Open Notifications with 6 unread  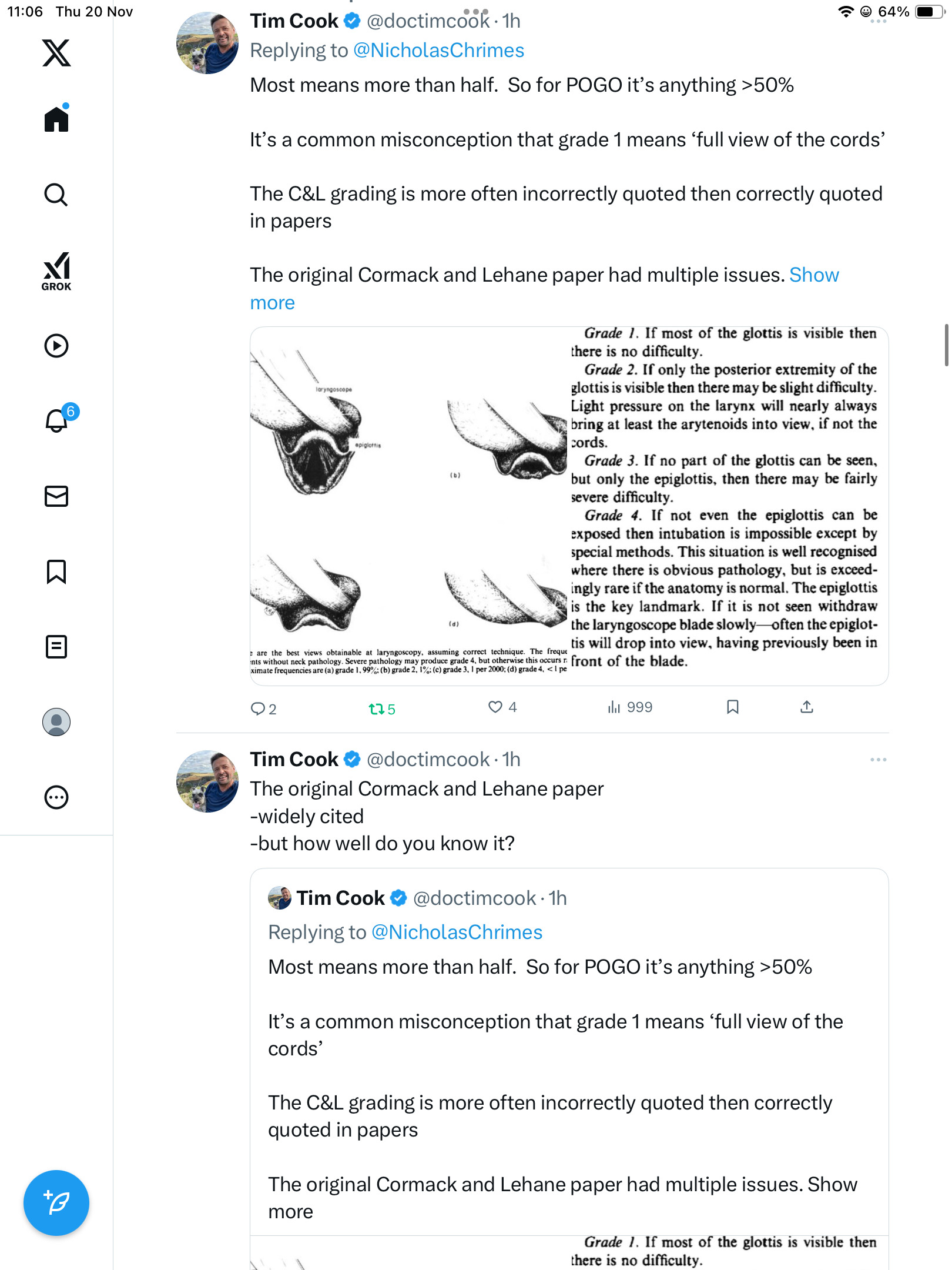56,420
